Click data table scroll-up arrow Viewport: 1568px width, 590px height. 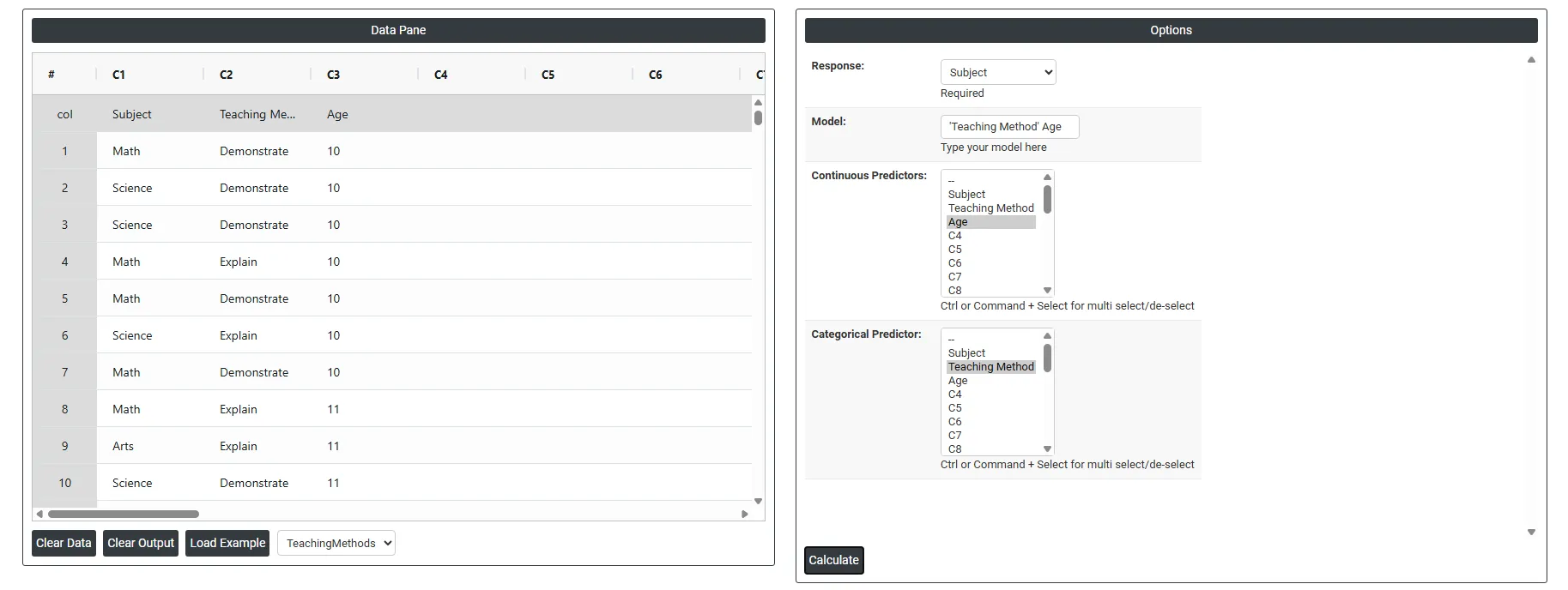click(x=758, y=102)
